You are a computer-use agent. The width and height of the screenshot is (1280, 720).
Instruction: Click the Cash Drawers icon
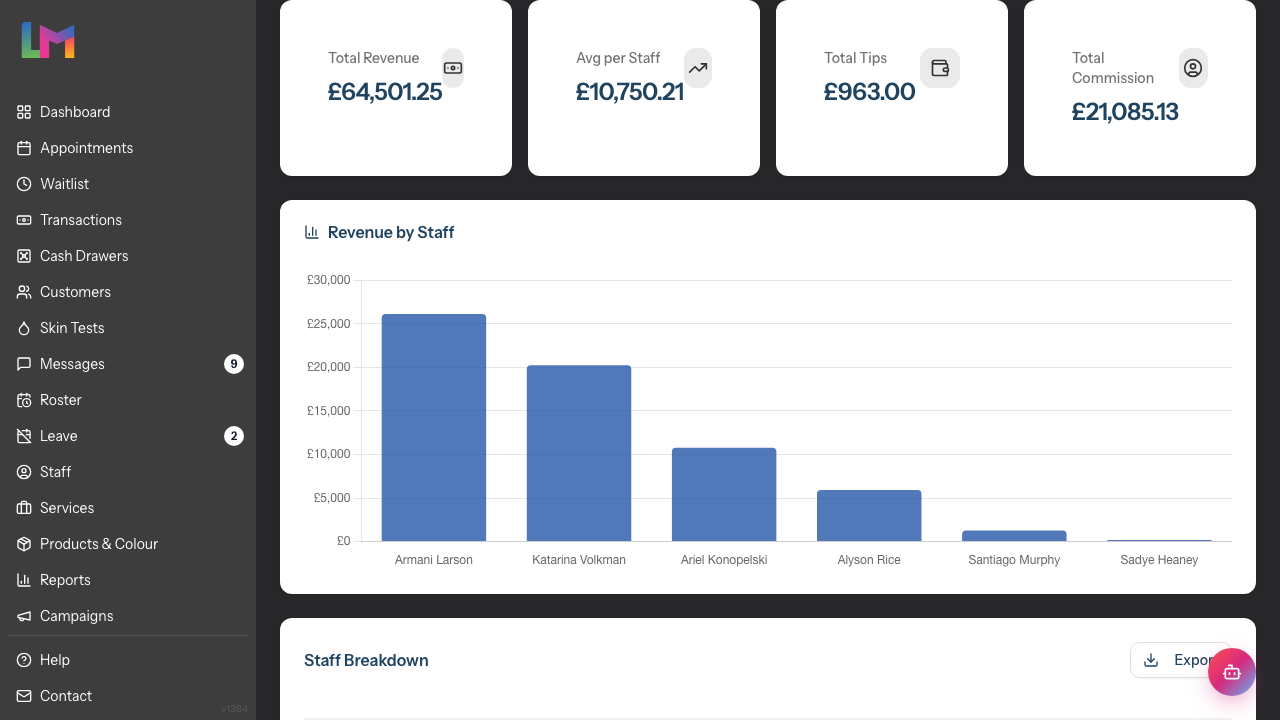tap(24, 256)
